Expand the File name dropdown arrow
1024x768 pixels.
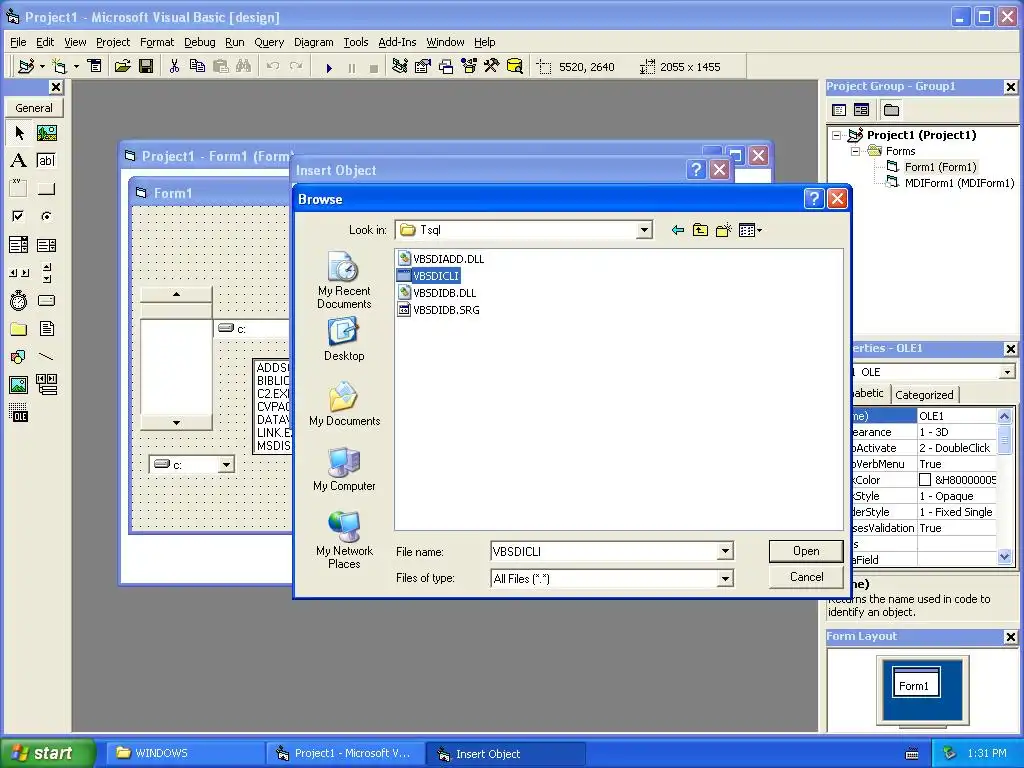point(725,552)
